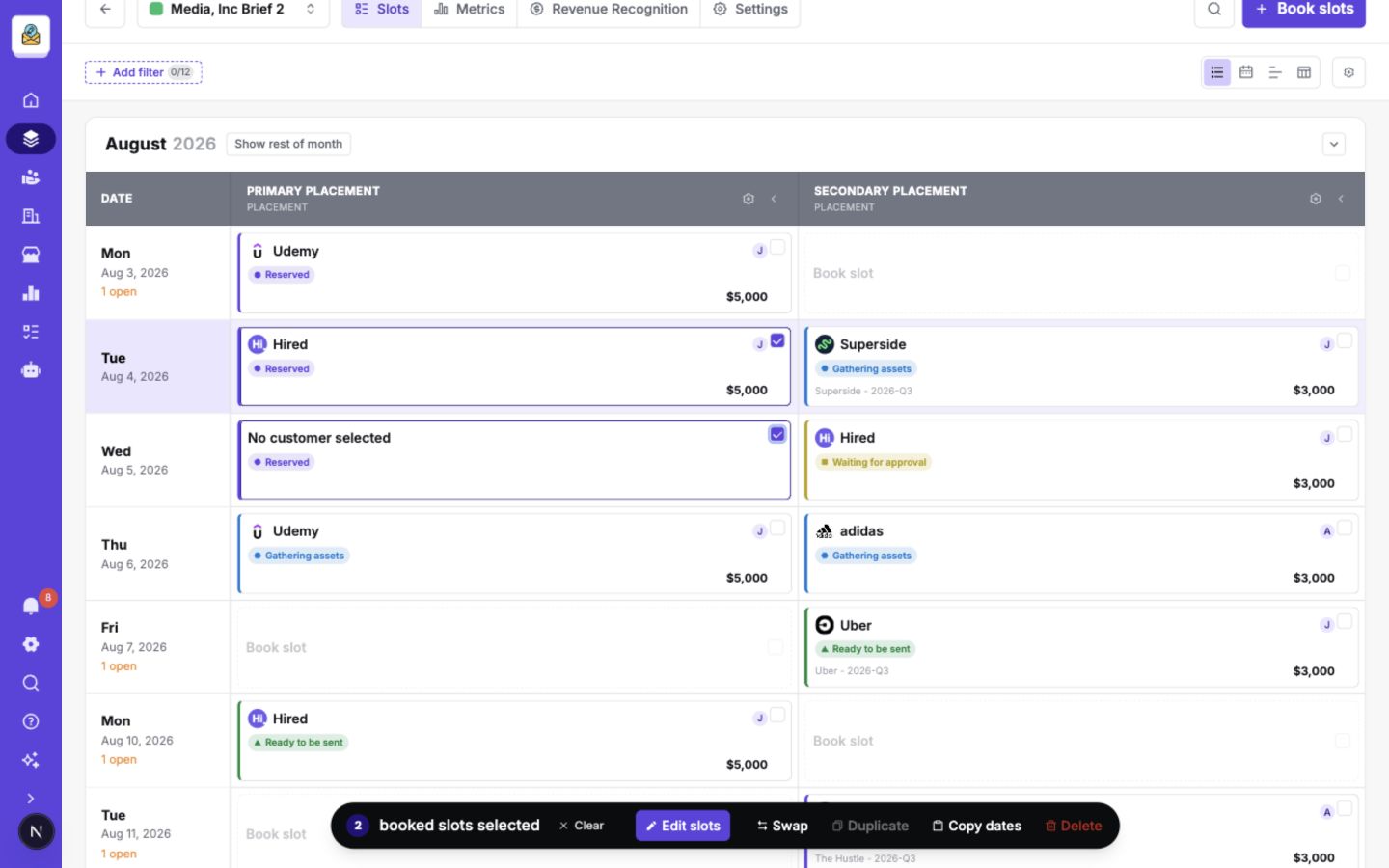Image resolution: width=1389 pixels, height=868 pixels.
Task: Open notifications bell with 8 badge
Action: (x=31, y=606)
